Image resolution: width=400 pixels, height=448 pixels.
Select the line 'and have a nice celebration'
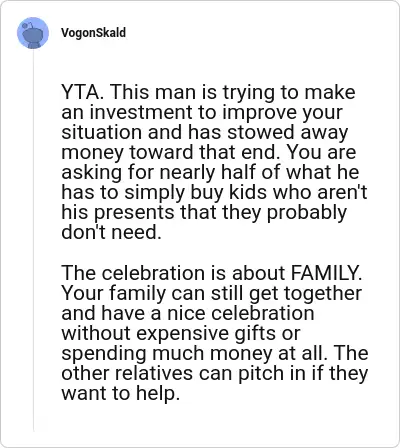(x=188, y=313)
